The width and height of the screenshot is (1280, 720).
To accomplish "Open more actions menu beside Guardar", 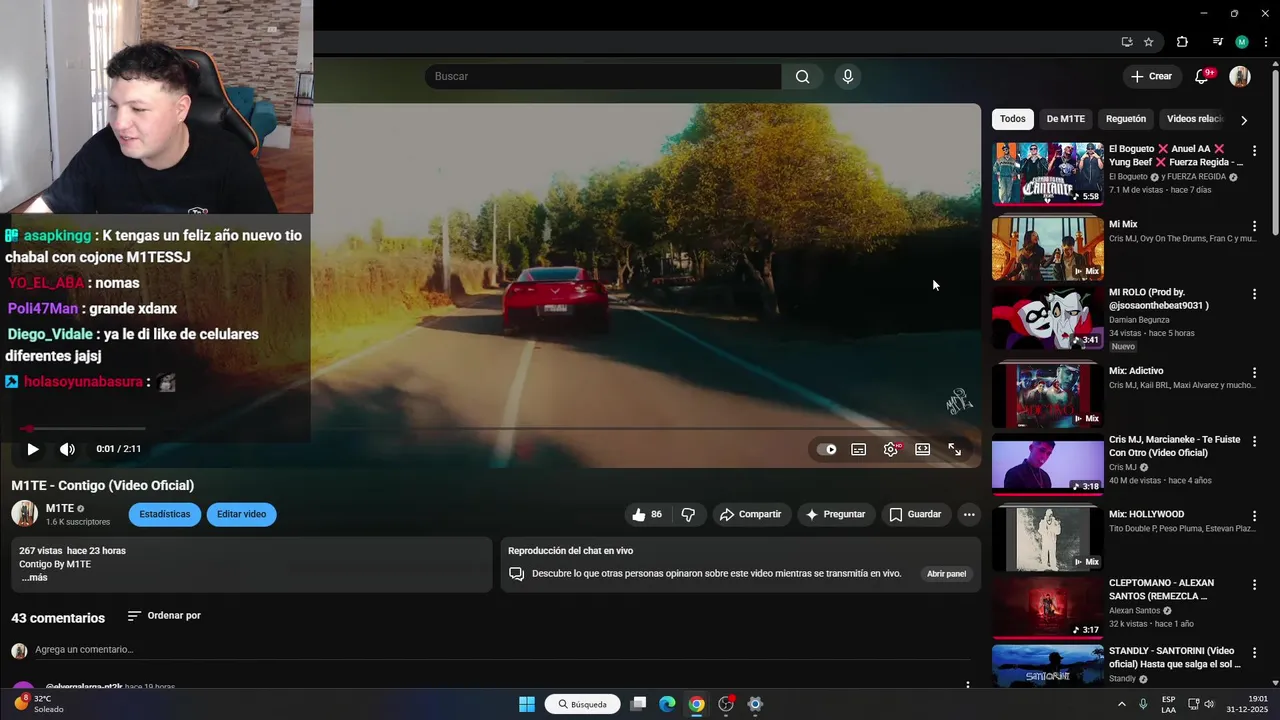I will coord(969,515).
